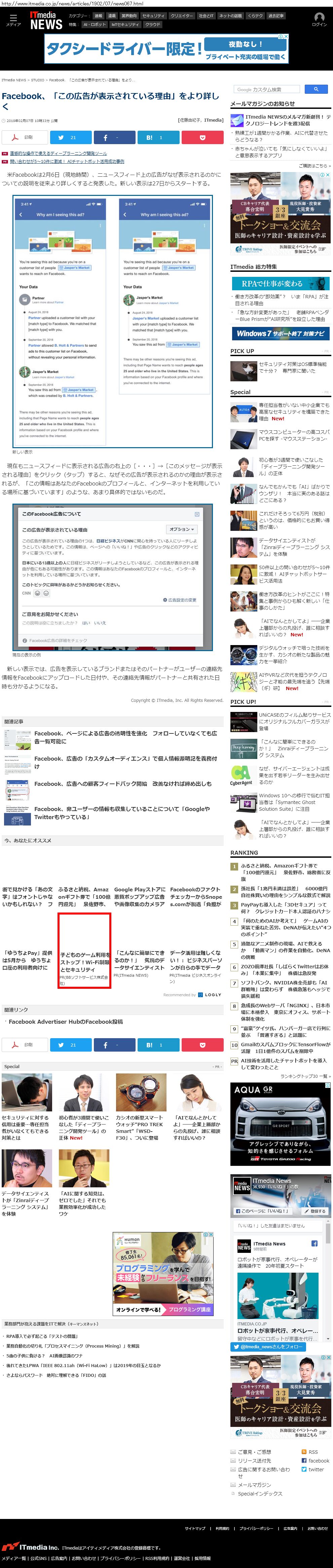Viewport: 333px width, 1568px height.
Task: Open Special article カシオの新型スマートウォッチ
Action: [x=141, y=1107]
